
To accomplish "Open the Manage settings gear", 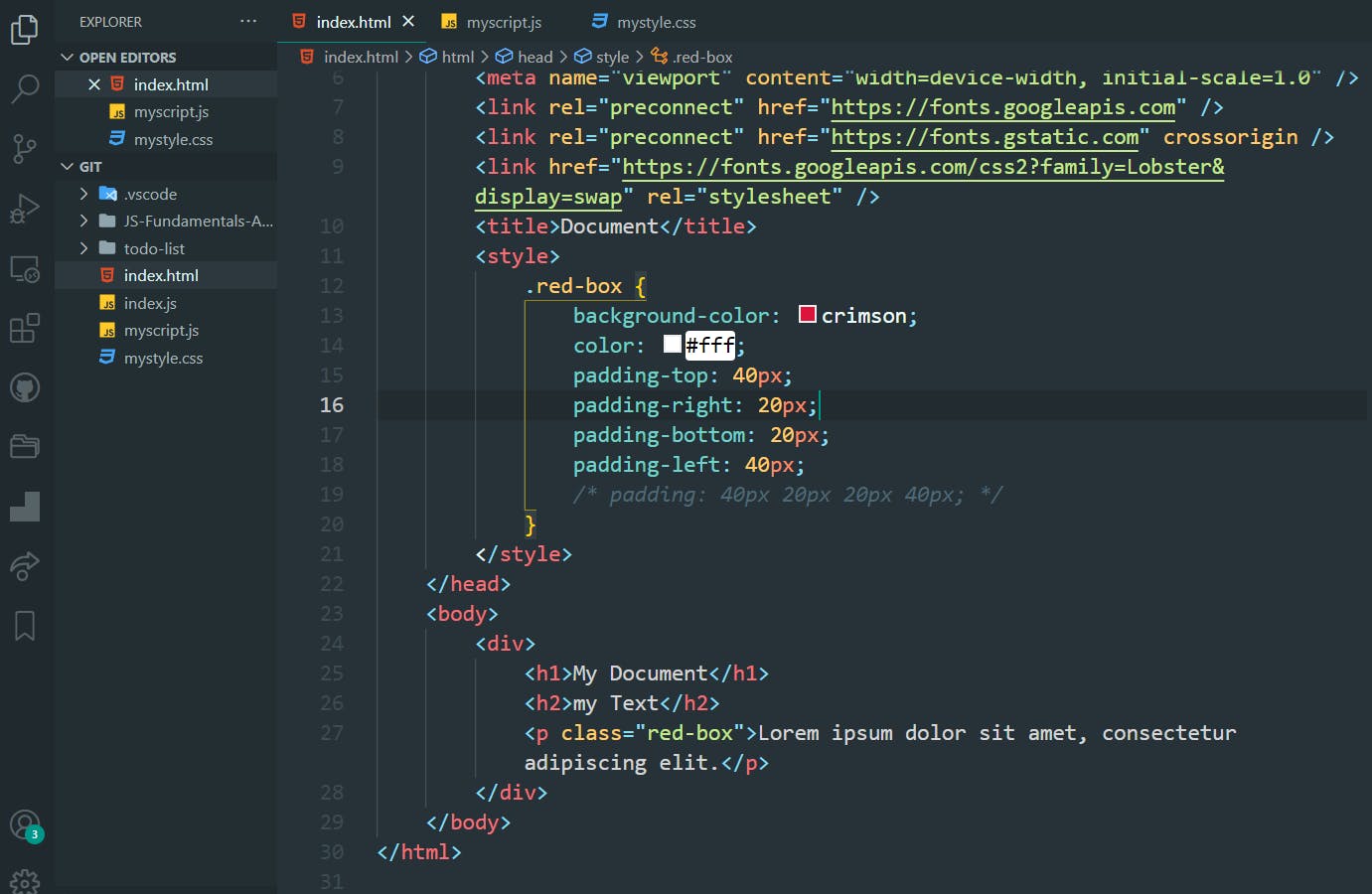I will 24,882.
